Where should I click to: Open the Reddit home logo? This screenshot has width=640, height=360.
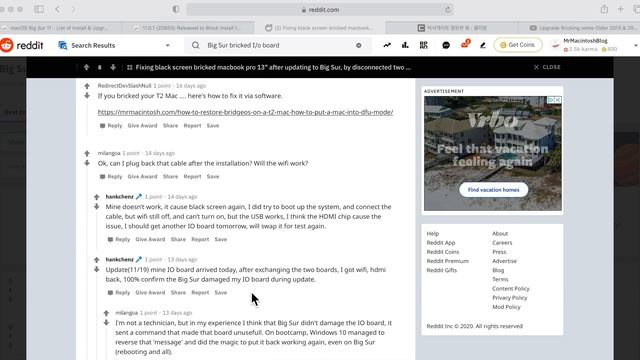pos(22,45)
